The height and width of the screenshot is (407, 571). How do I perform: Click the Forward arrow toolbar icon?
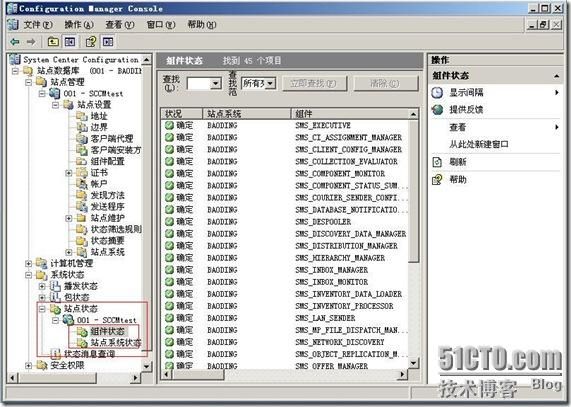pos(31,42)
